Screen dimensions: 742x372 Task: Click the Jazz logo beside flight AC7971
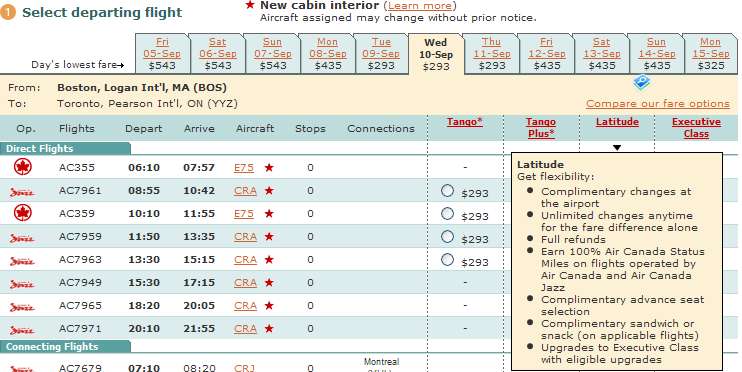coord(22,330)
